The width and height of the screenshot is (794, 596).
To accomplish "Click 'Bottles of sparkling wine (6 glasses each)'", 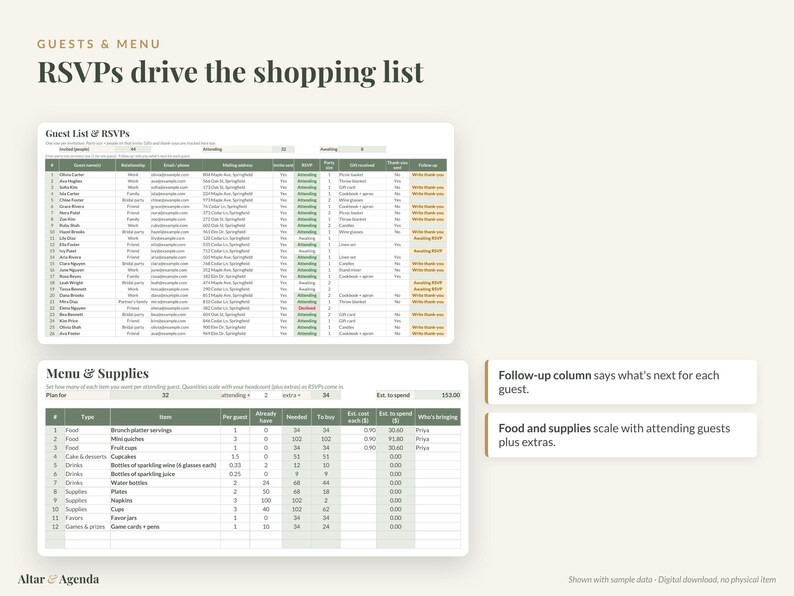I will 164,465.
